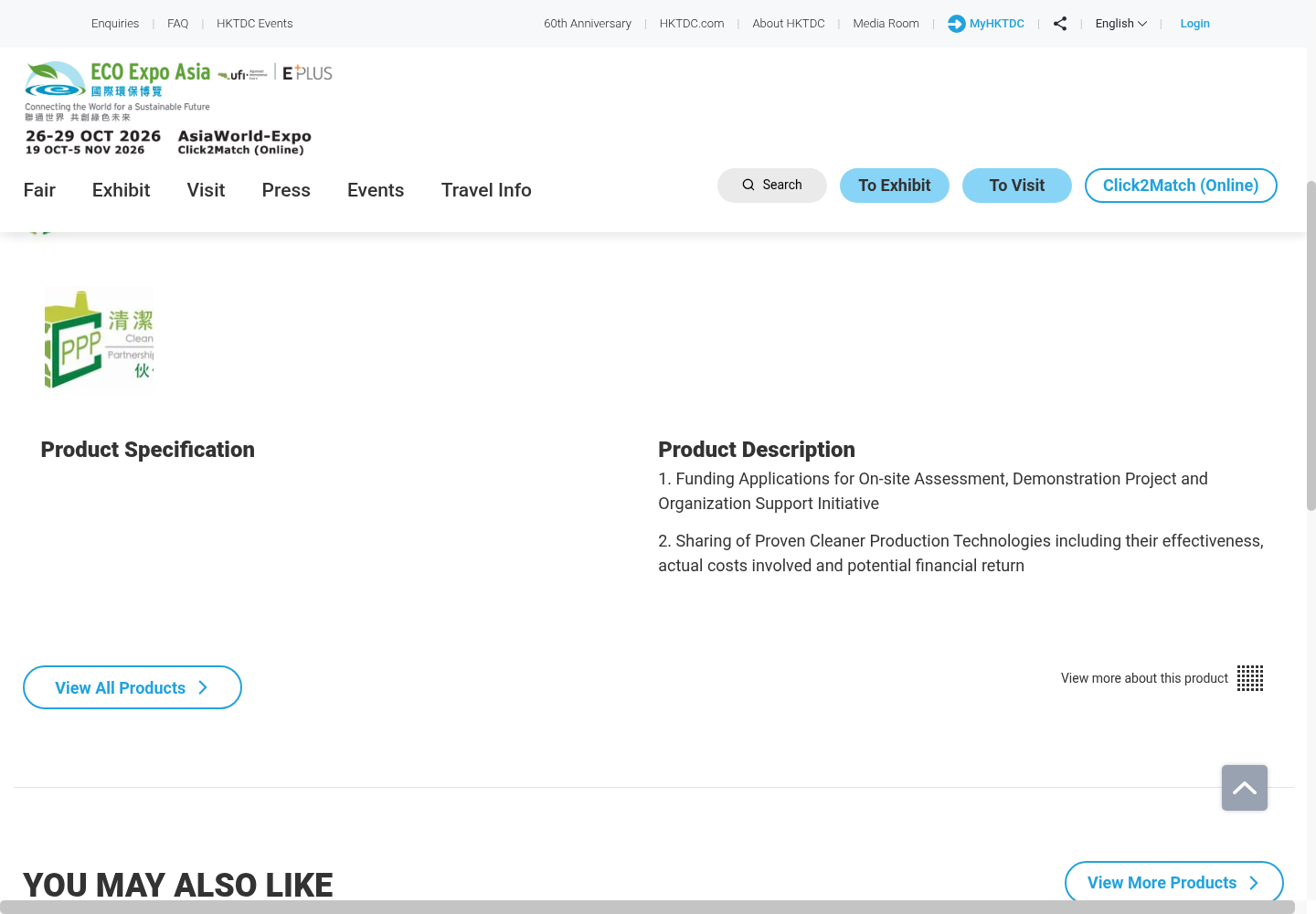The width and height of the screenshot is (1316, 914).
Task: Open the Press menu
Action: pos(286,190)
